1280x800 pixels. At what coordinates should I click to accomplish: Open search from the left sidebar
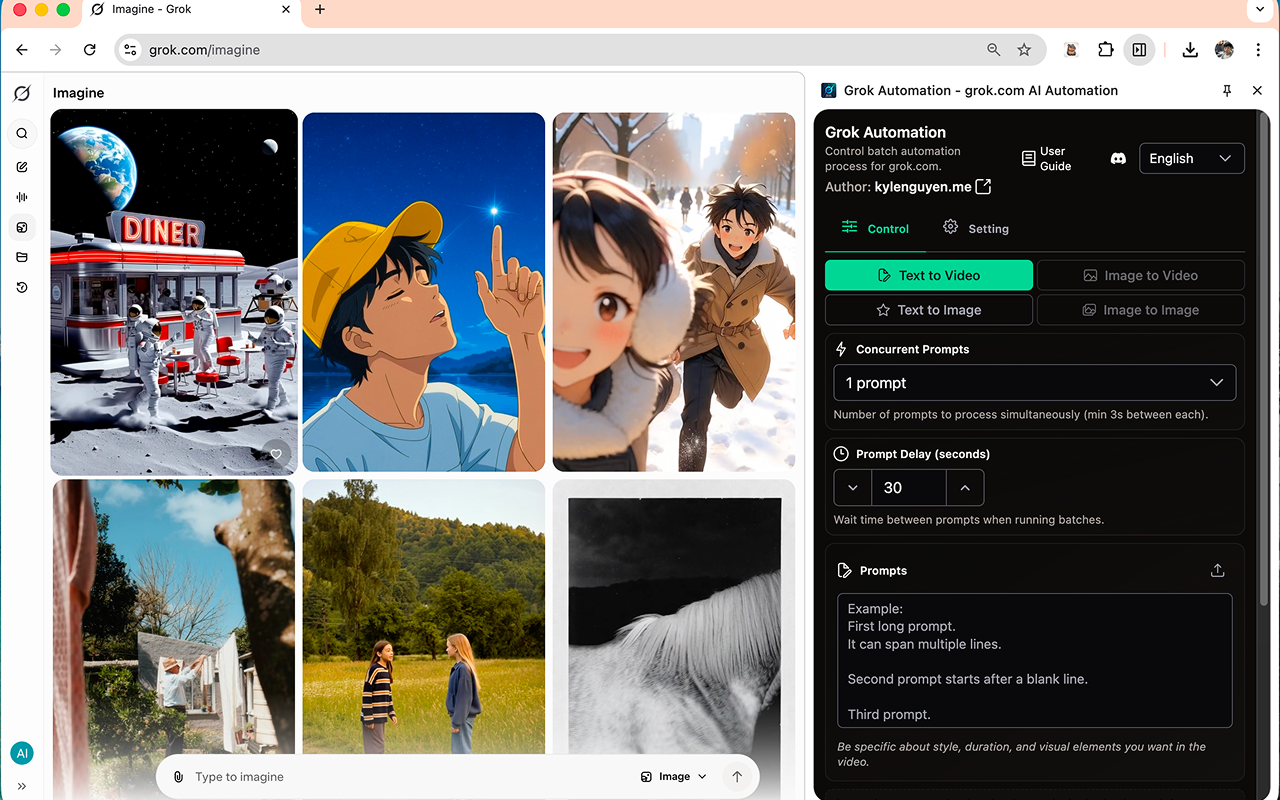point(22,134)
